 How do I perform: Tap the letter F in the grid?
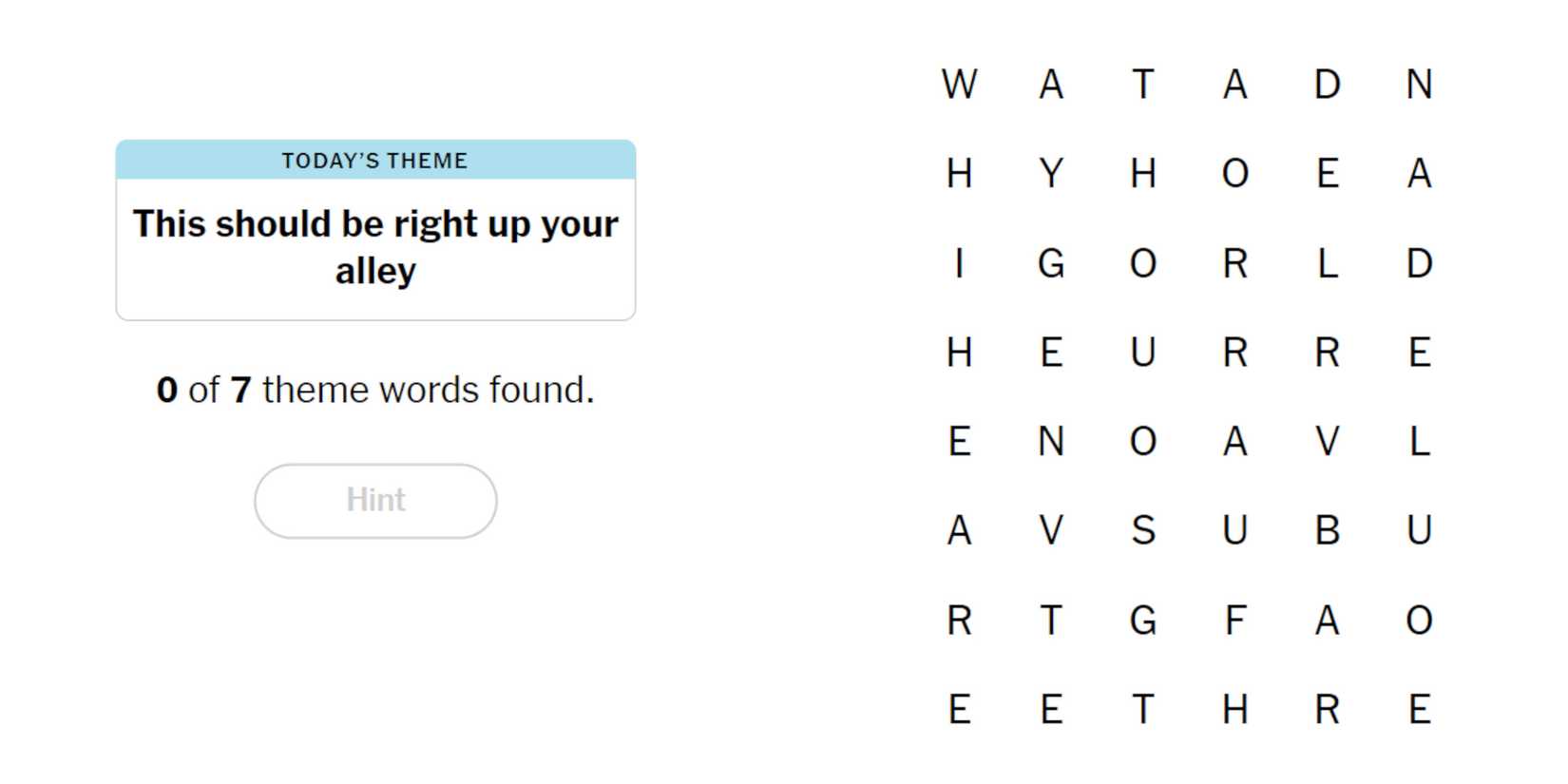tap(1234, 621)
